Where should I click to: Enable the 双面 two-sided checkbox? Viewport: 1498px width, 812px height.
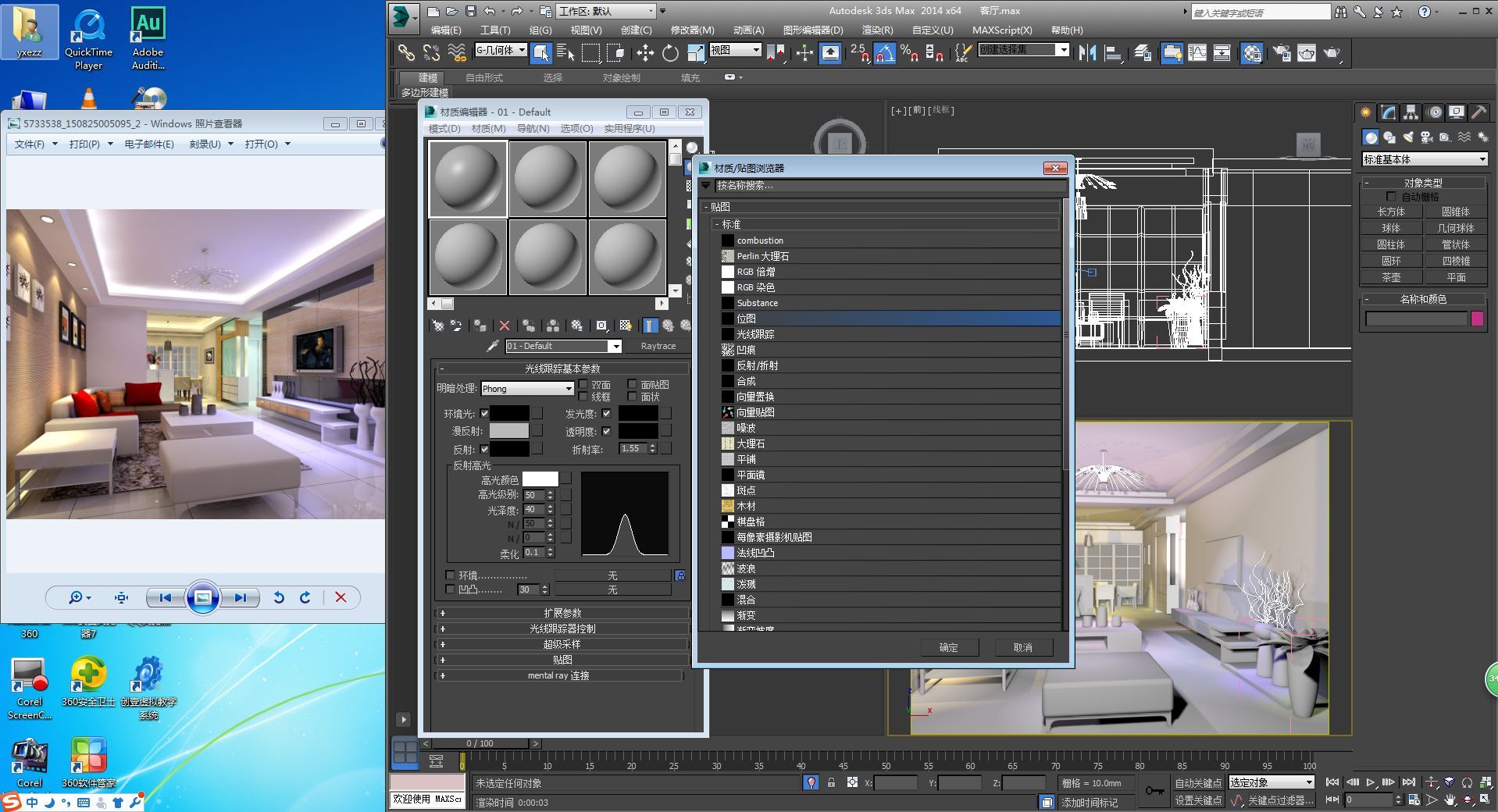pyautogui.click(x=583, y=384)
